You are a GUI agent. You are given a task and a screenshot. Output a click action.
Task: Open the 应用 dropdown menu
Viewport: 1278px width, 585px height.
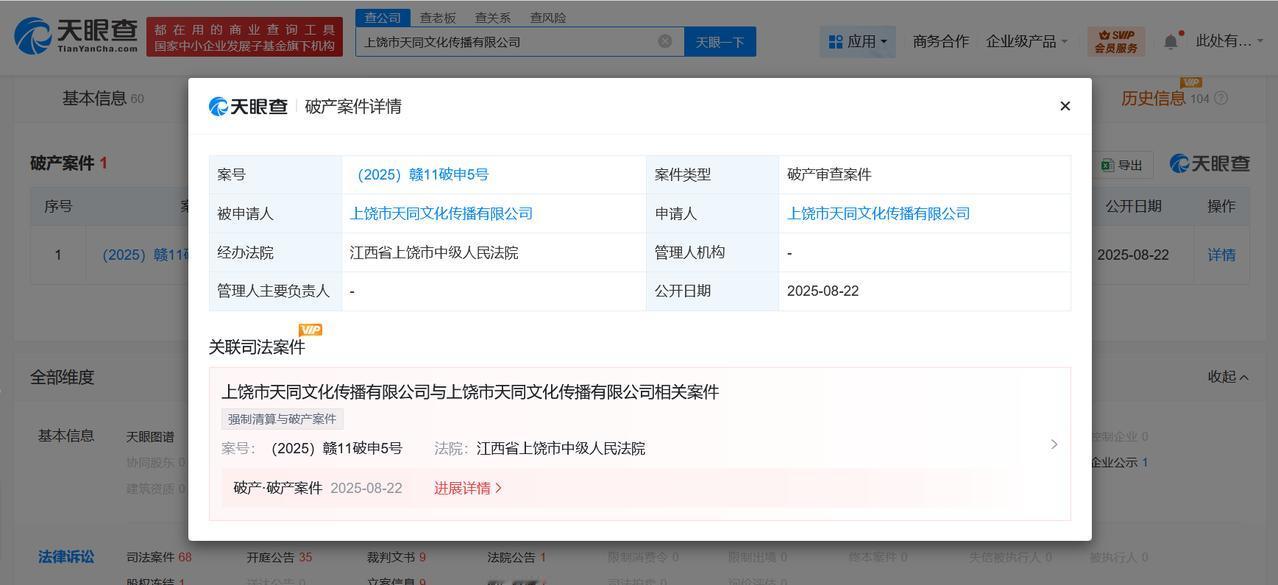point(858,42)
